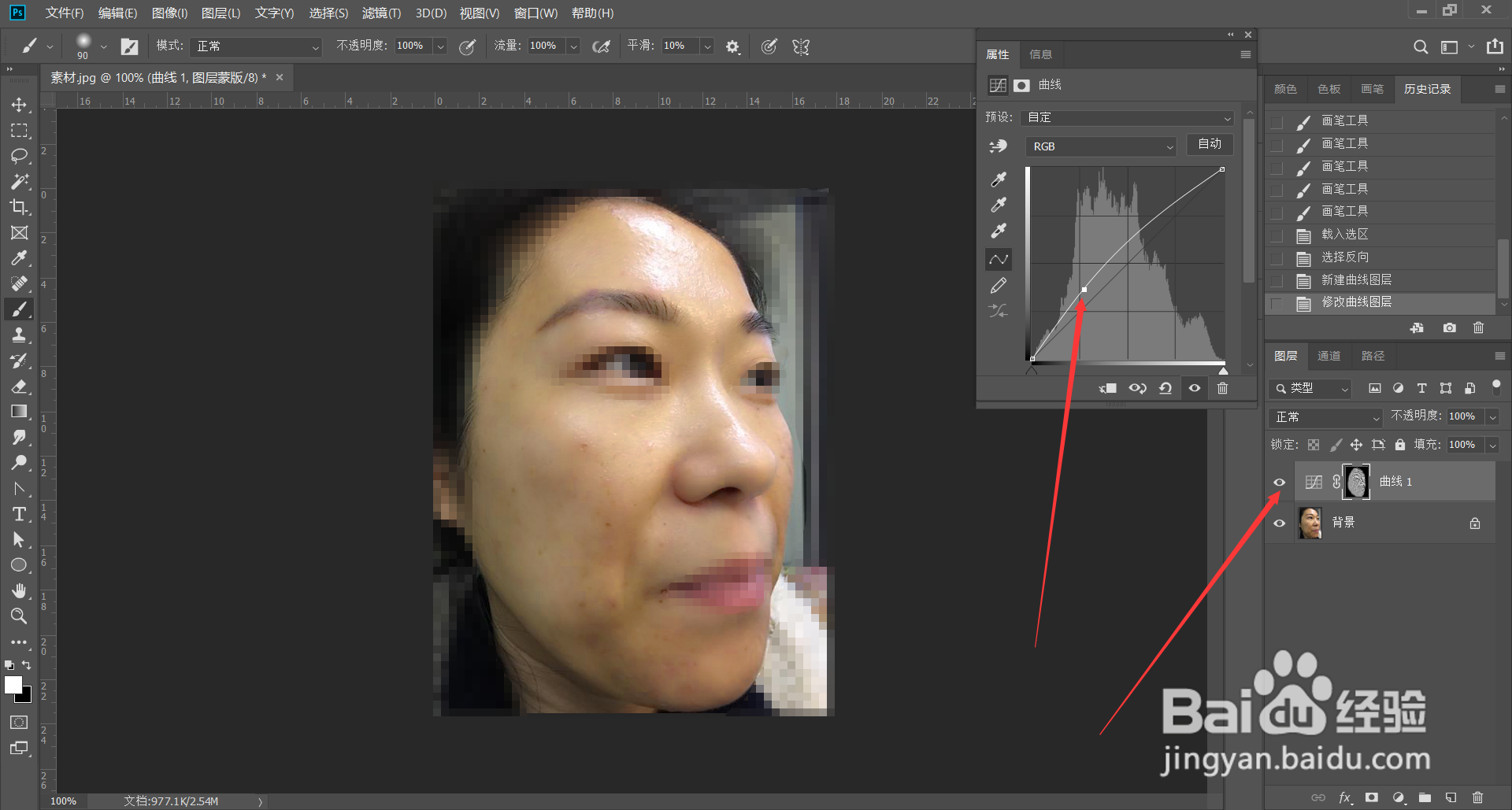Image resolution: width=1512 pixels, height=810 pixels.
Task: Expand the 预设 preset dropdown
Action: [1127, 117]
